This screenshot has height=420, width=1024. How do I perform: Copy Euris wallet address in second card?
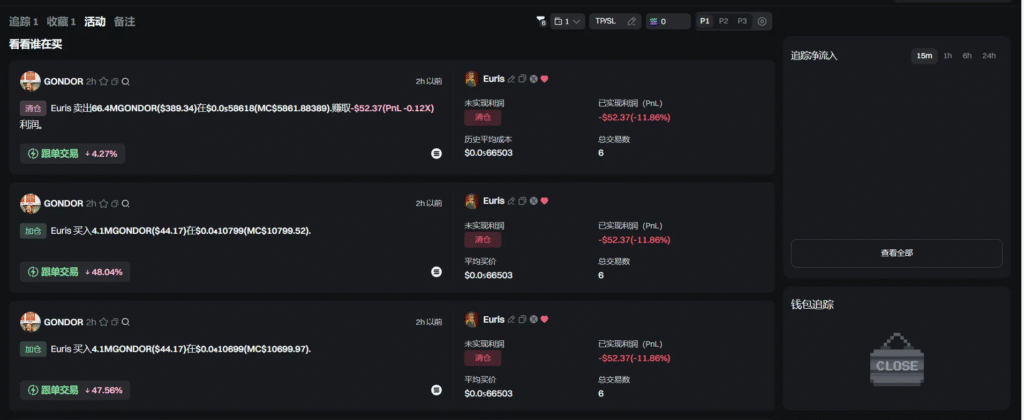click(522, 201)
